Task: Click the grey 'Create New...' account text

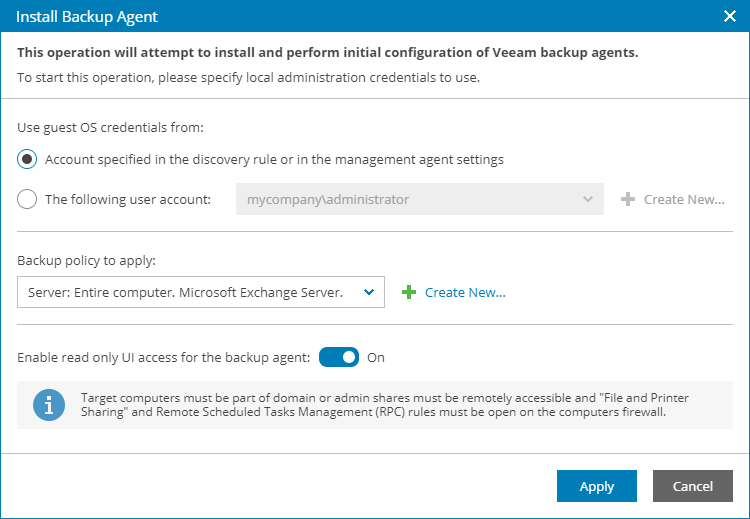Action: [x=684, y=199]
